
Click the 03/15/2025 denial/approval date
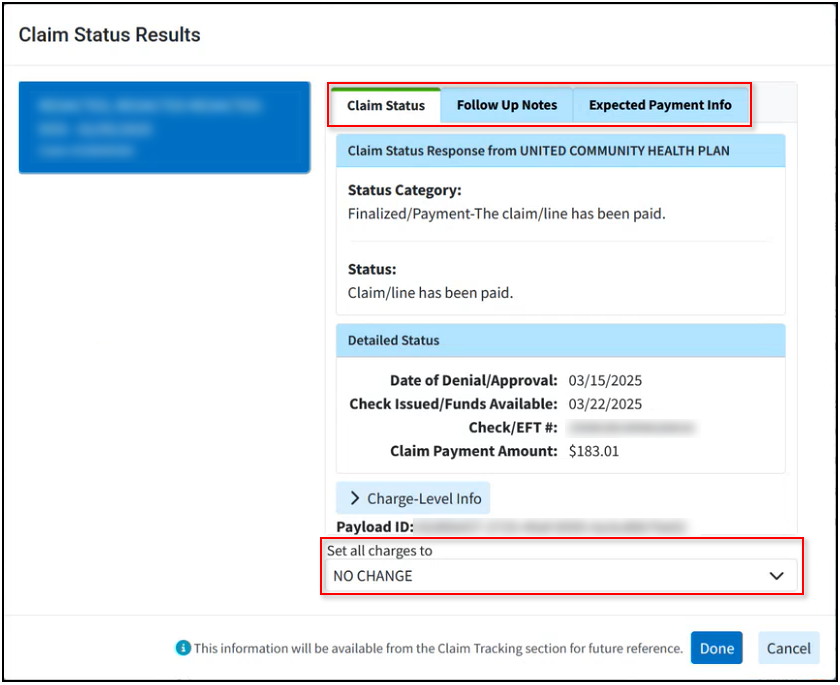pyautogui.click(x=605, y=380)
